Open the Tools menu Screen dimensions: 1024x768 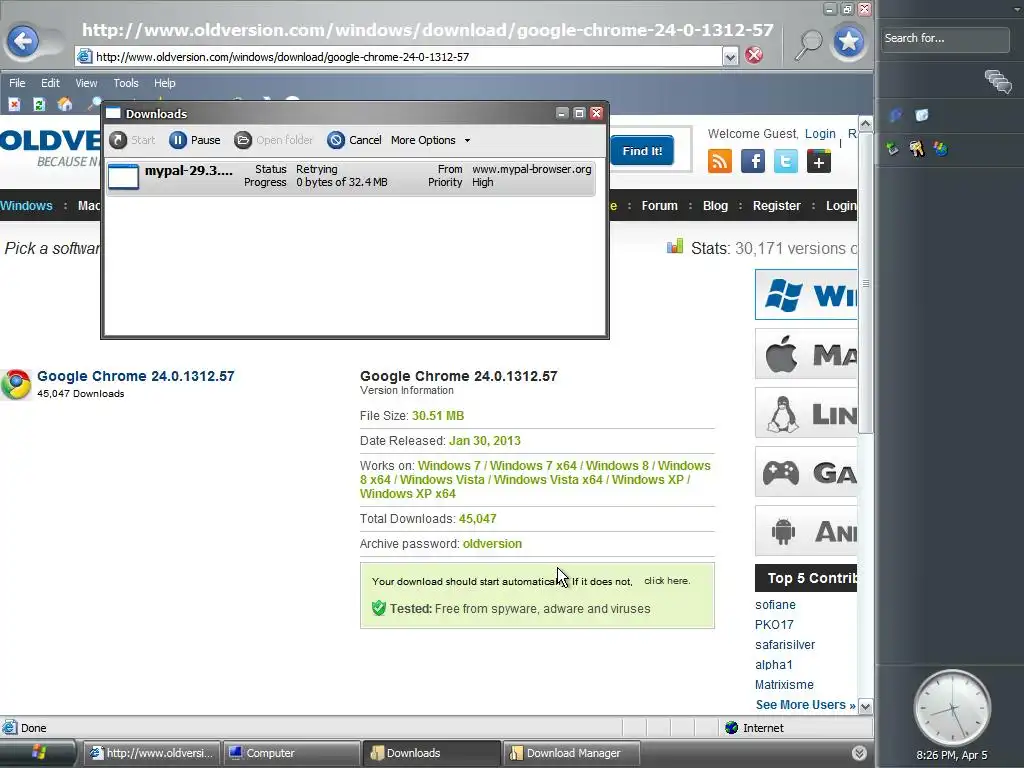click(x=126, y=83)
